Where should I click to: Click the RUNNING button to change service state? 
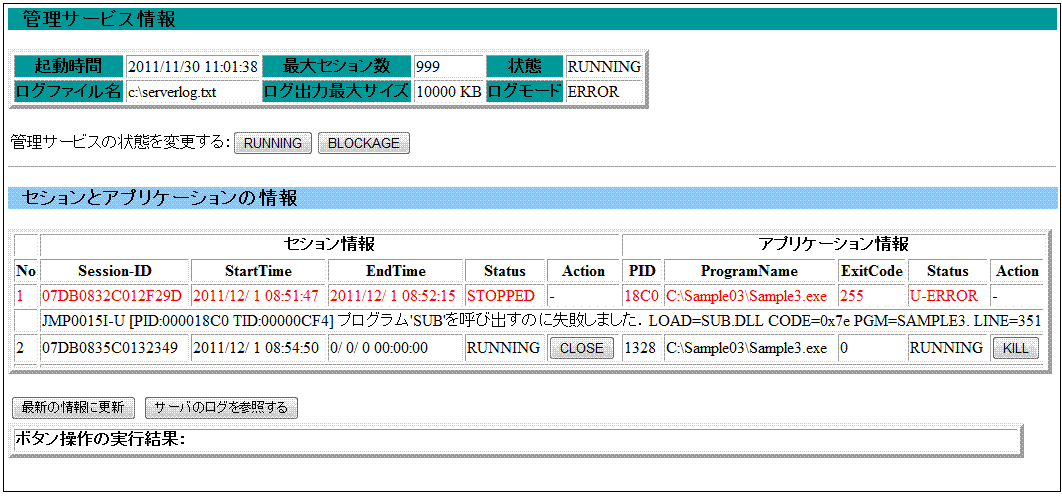[273, 143]
